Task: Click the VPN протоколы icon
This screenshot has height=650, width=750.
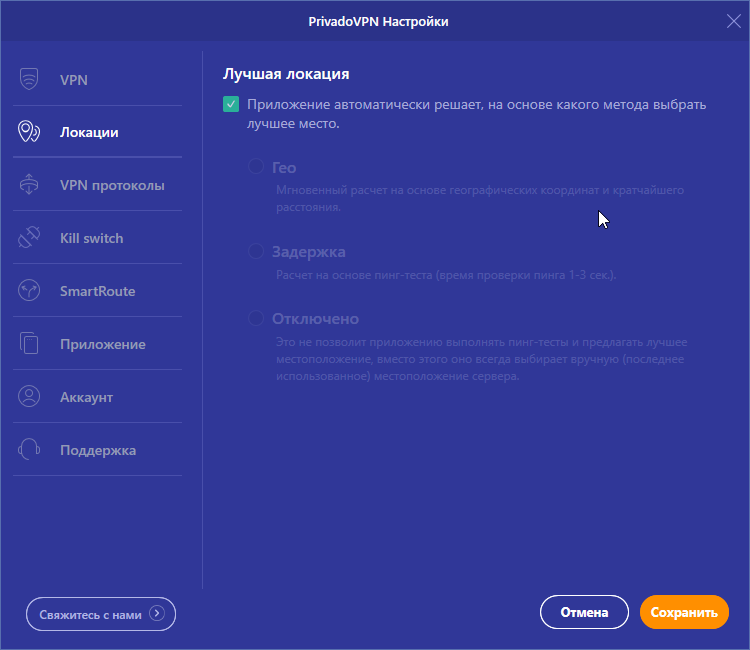Action: click(x=29, y=185)
